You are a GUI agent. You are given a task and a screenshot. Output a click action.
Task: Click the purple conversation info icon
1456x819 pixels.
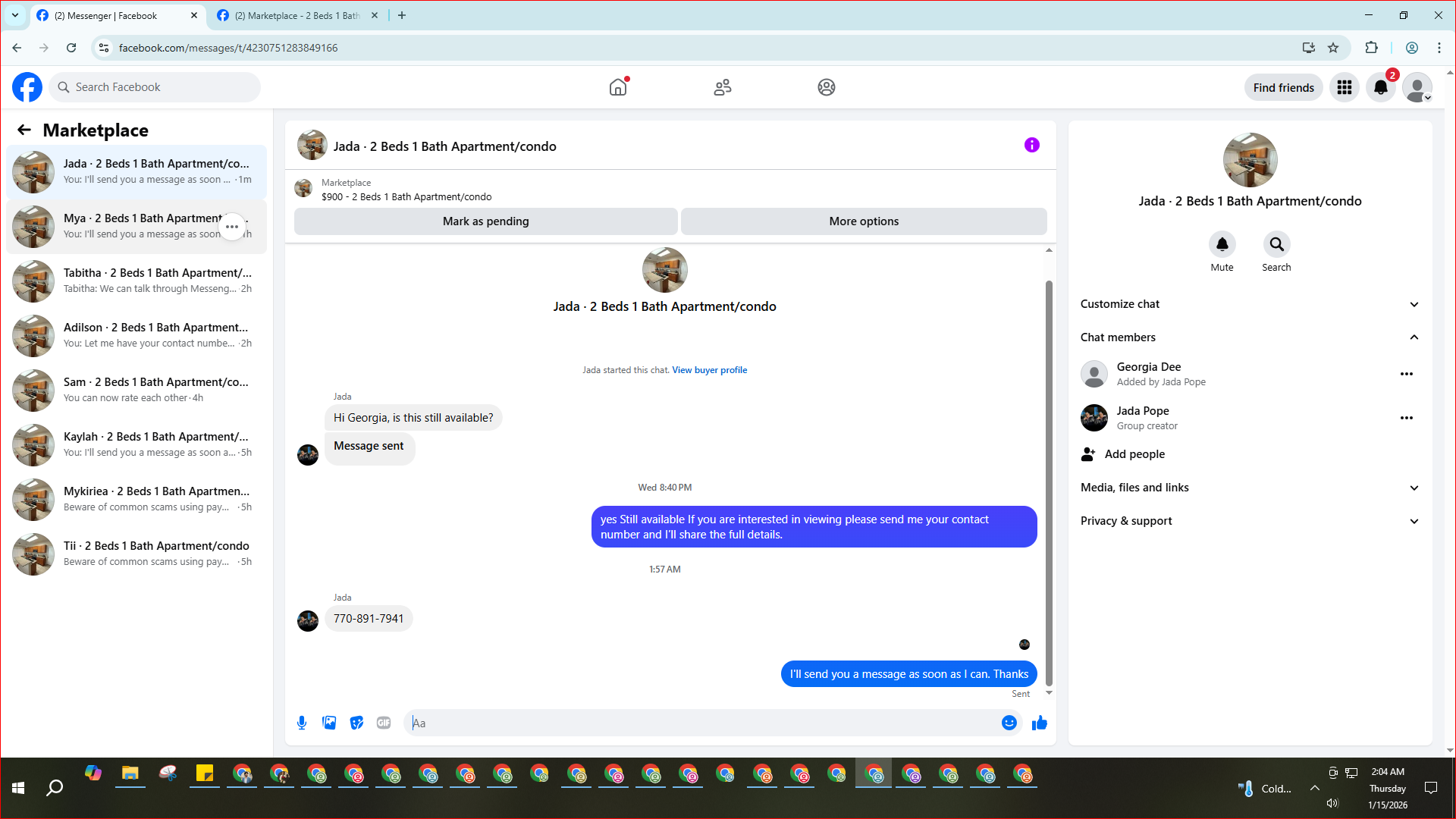pos(1031,145)
